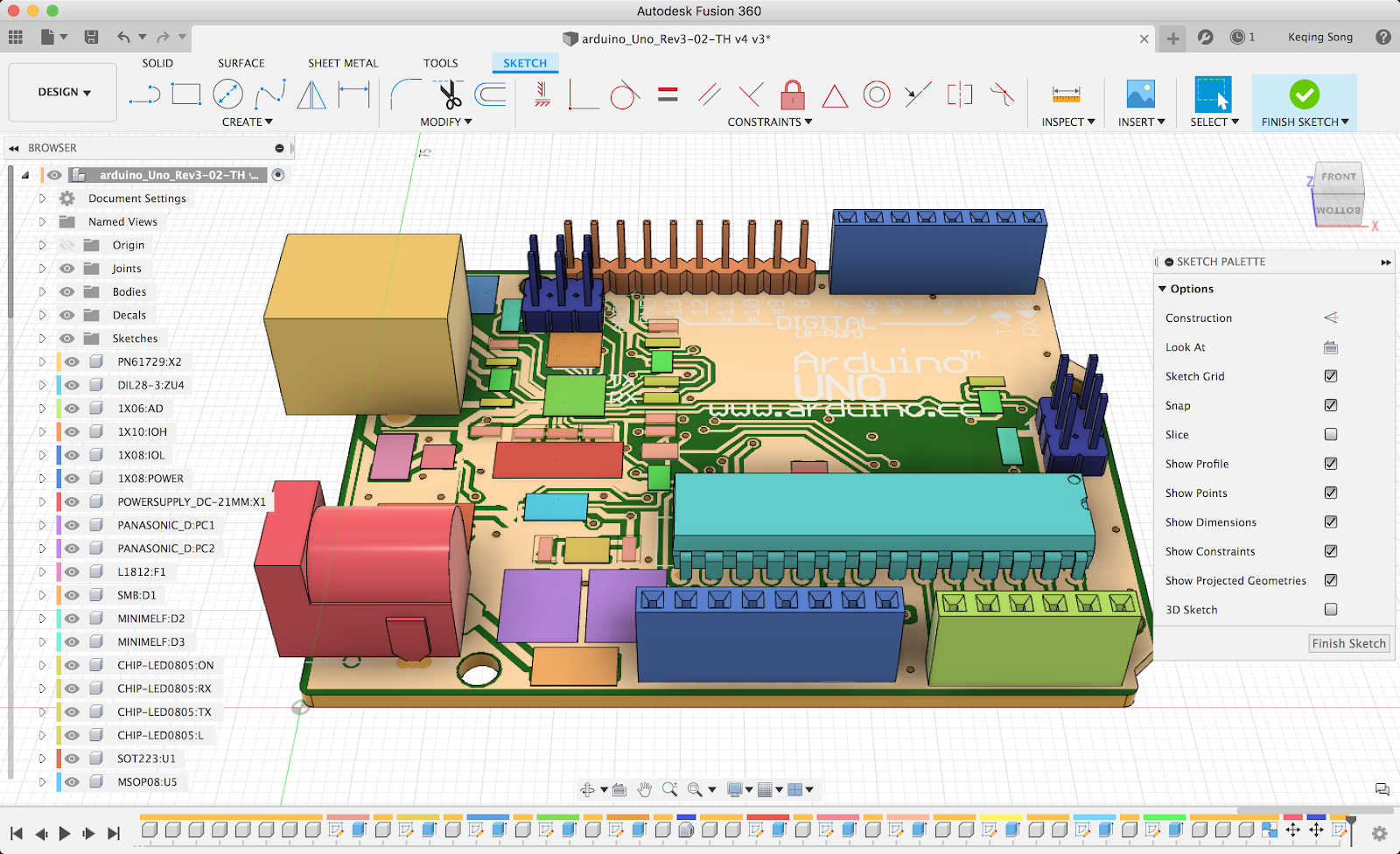Image resolution: width=1400 pixels, height=854 pixels.
Task: Click FINISH SKETCH green checkmark
Action: pyautogui.click(x=1304, y=94)
